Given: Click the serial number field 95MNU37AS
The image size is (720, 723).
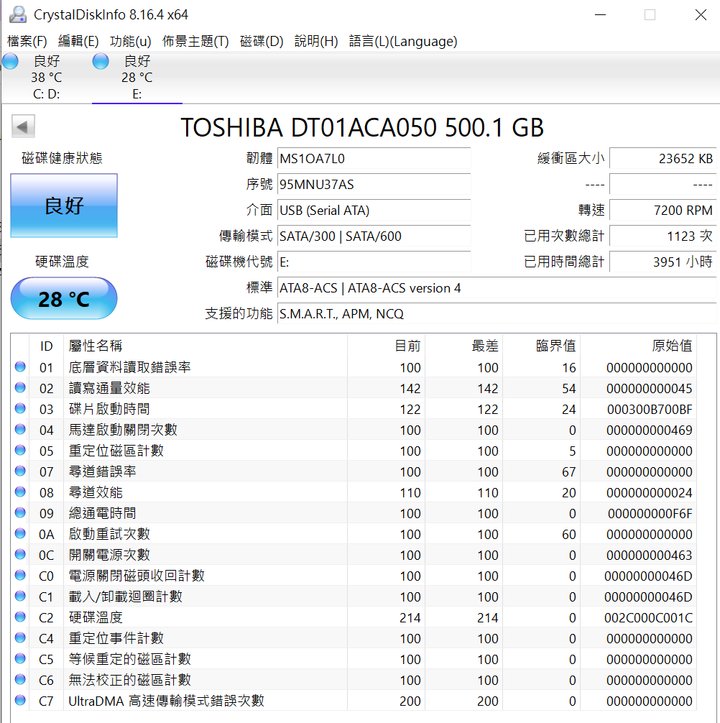Looking at the screenshot, I should coord(374,184).
